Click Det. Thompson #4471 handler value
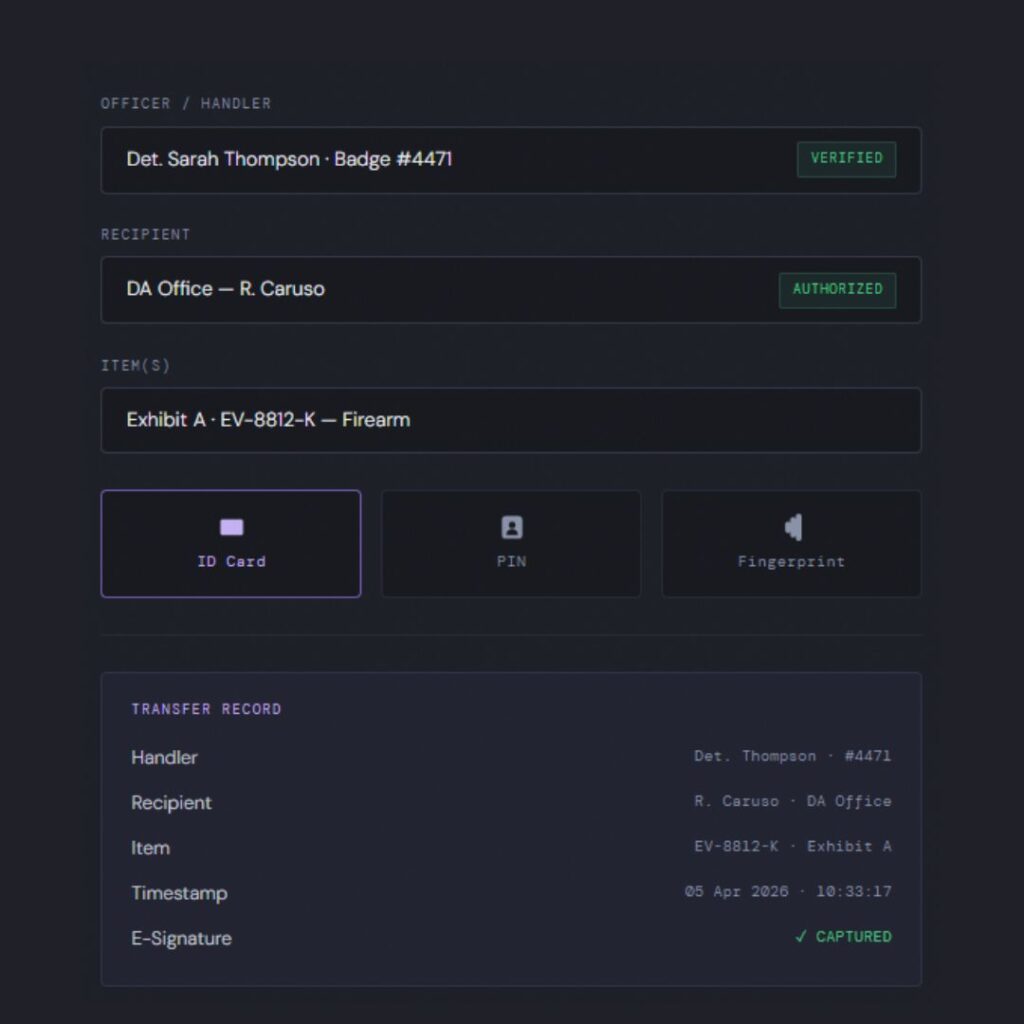This screenshot has width=1024, height=1024. click(792, 756)
